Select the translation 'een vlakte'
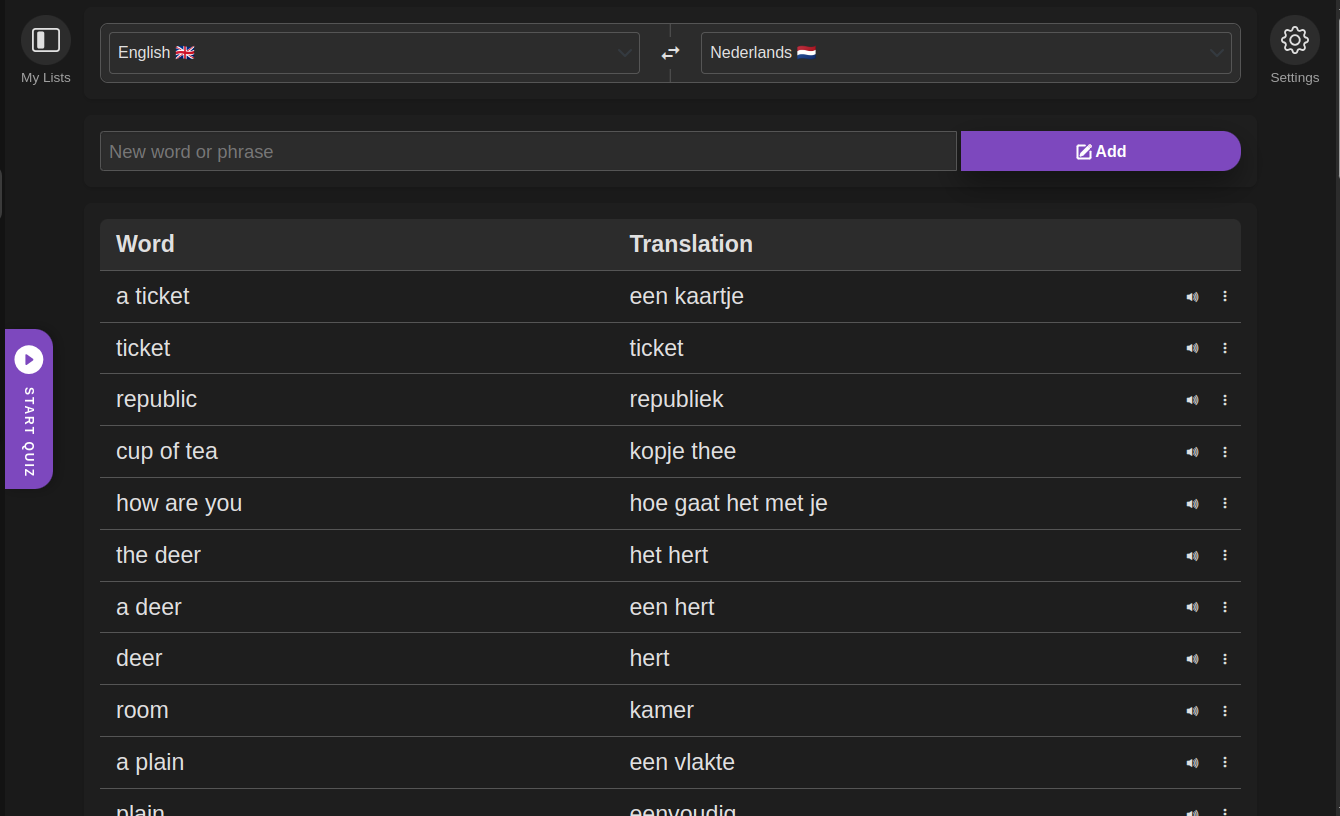Image resolution: width=1340 pixels, height=816 pixels. pyautogui.click(x=682, y=762)
